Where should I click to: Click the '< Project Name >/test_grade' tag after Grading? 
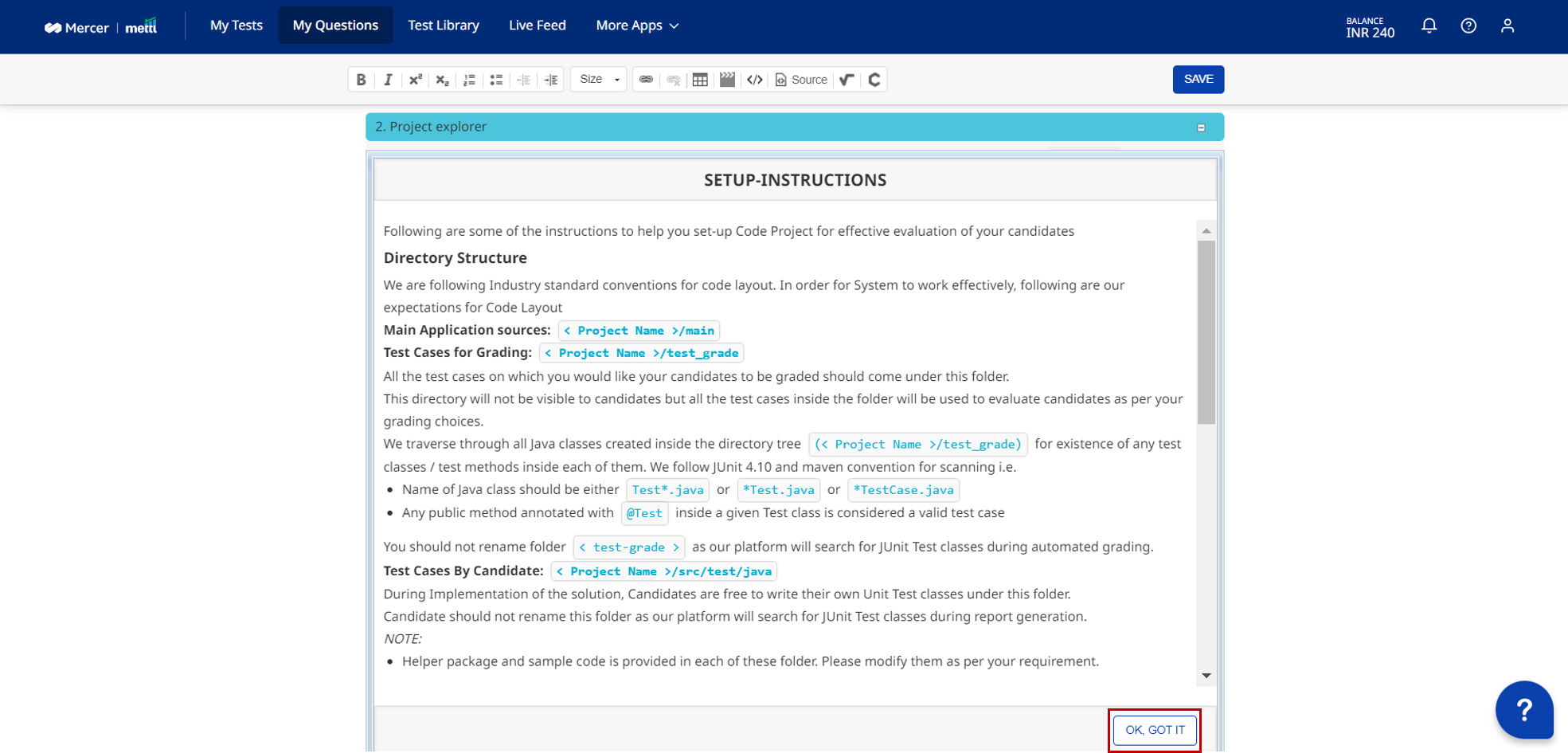click(x=641, y=353)
